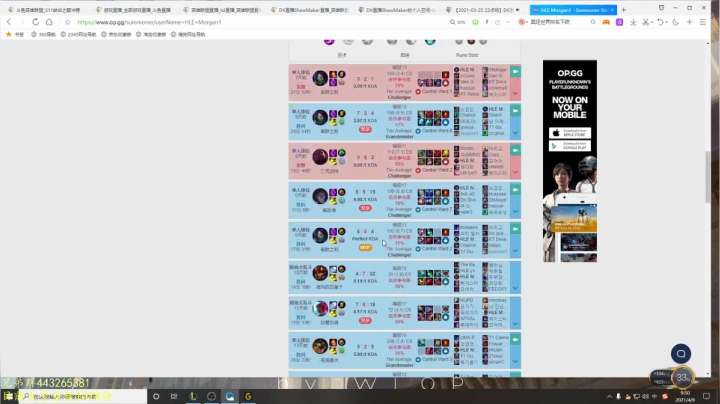
Task: Open browser hamburger menu
Action: 703,22
